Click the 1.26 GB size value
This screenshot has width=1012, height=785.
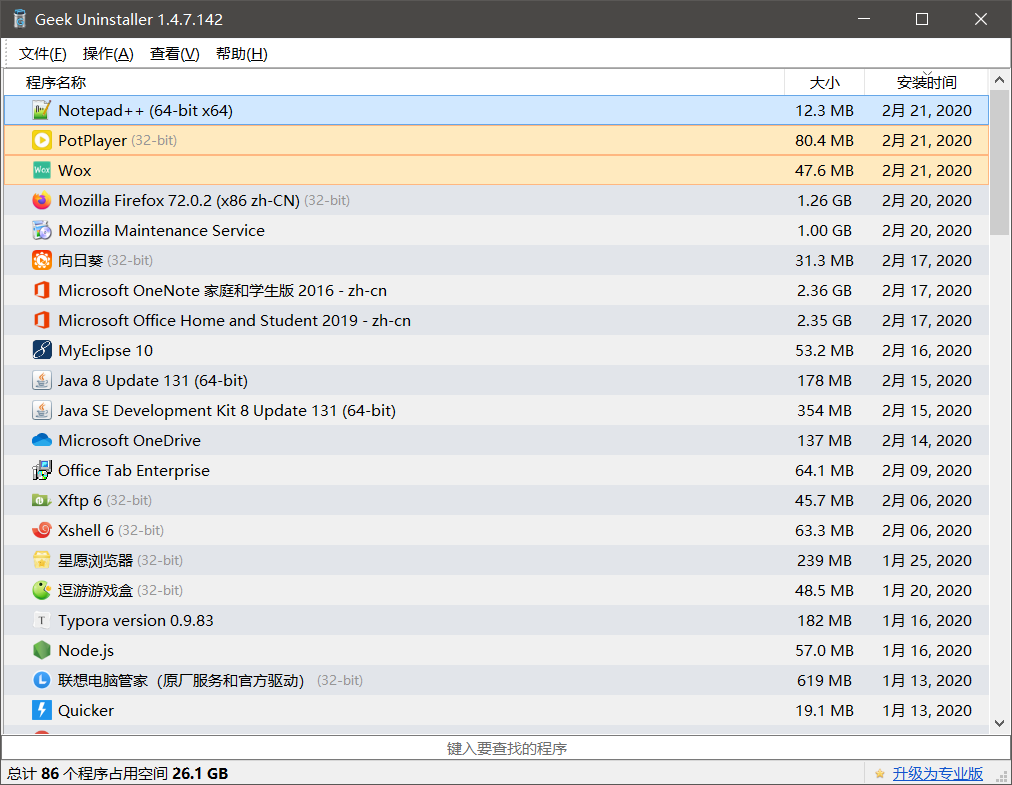(x=824, y=201)
